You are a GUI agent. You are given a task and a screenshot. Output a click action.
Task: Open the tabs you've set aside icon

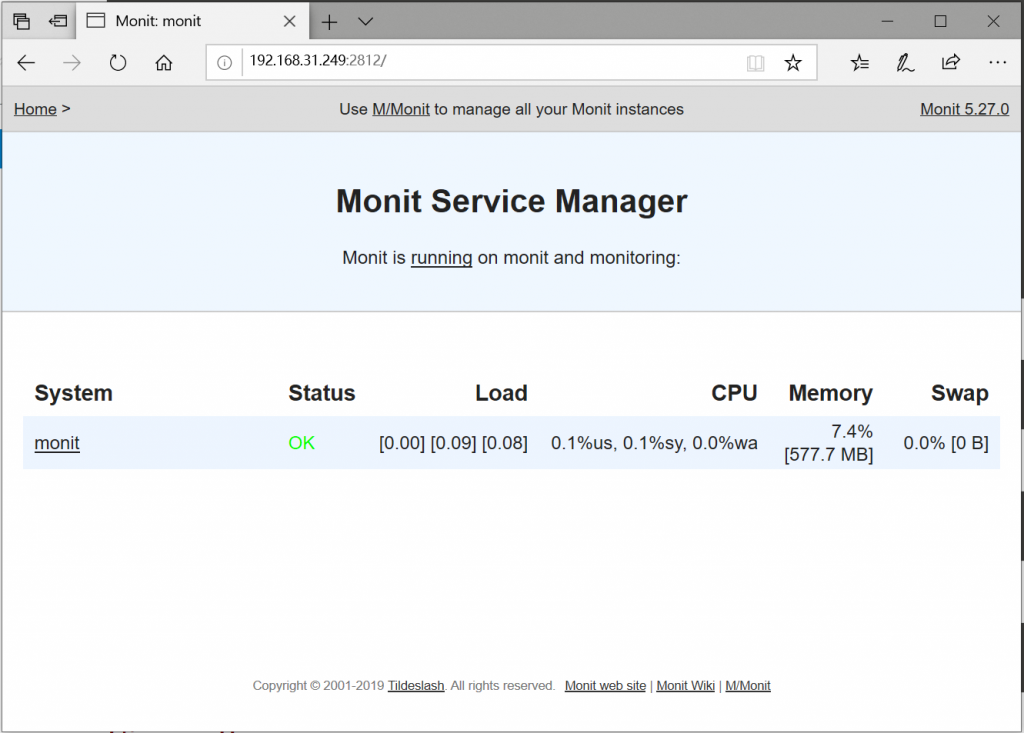point(21,21)
